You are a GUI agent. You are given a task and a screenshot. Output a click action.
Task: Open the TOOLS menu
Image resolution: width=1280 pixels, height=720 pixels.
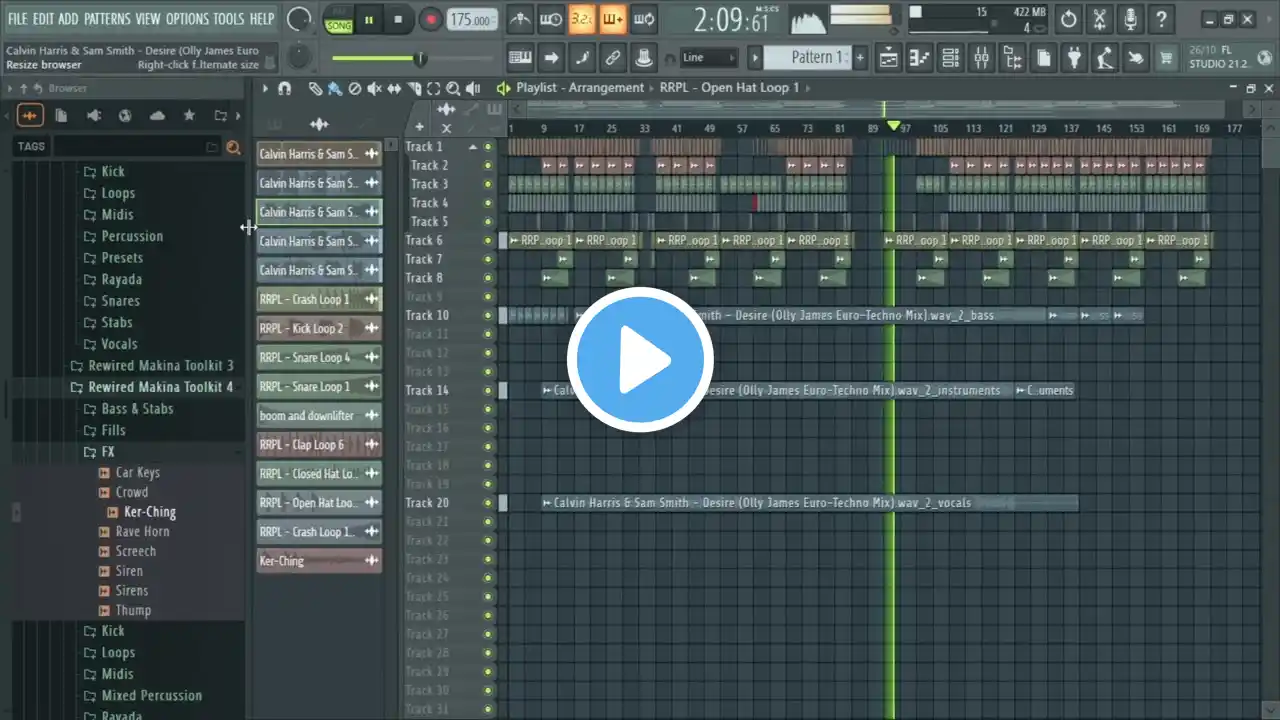[x=228, y=19]
